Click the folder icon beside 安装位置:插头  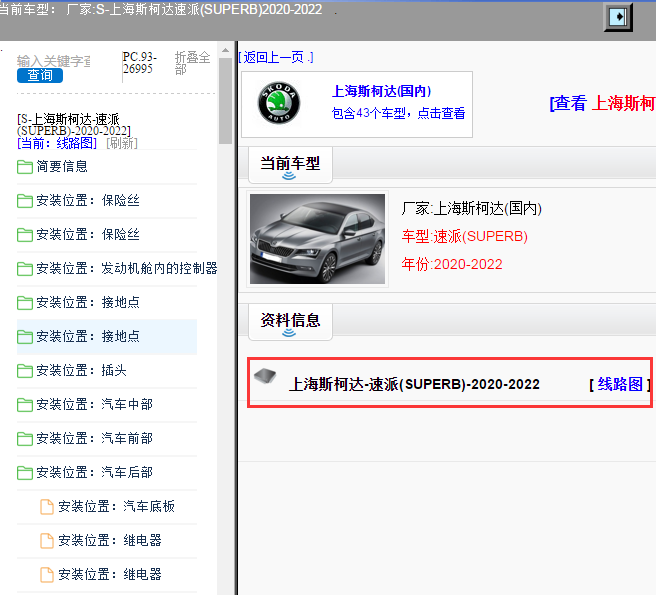click(25, 371)
